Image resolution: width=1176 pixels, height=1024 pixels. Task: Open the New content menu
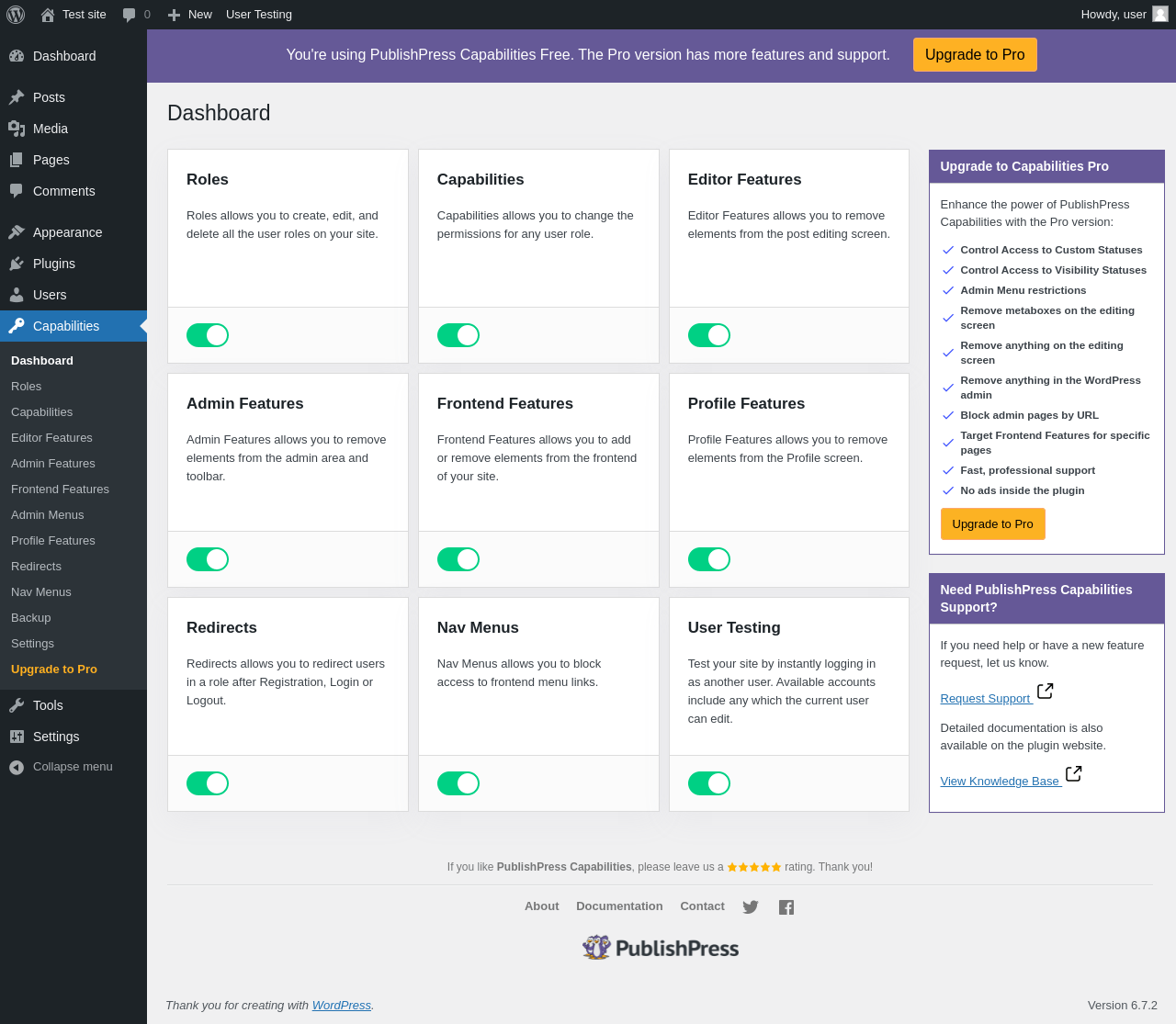point(189,15)
